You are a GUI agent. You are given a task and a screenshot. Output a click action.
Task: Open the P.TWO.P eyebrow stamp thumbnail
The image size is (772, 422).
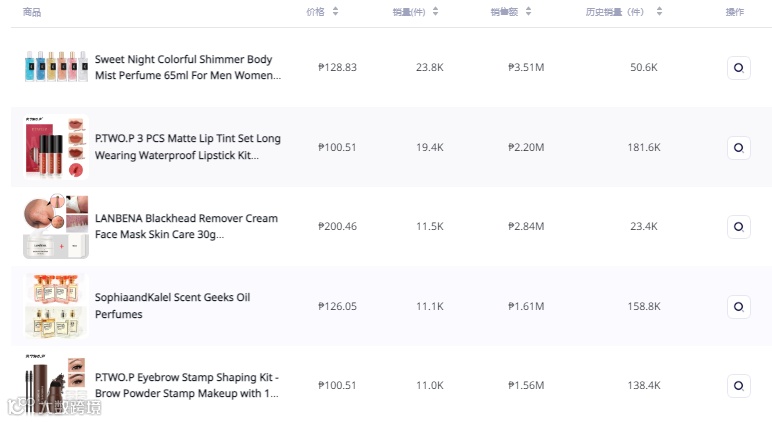pos(57,384)
